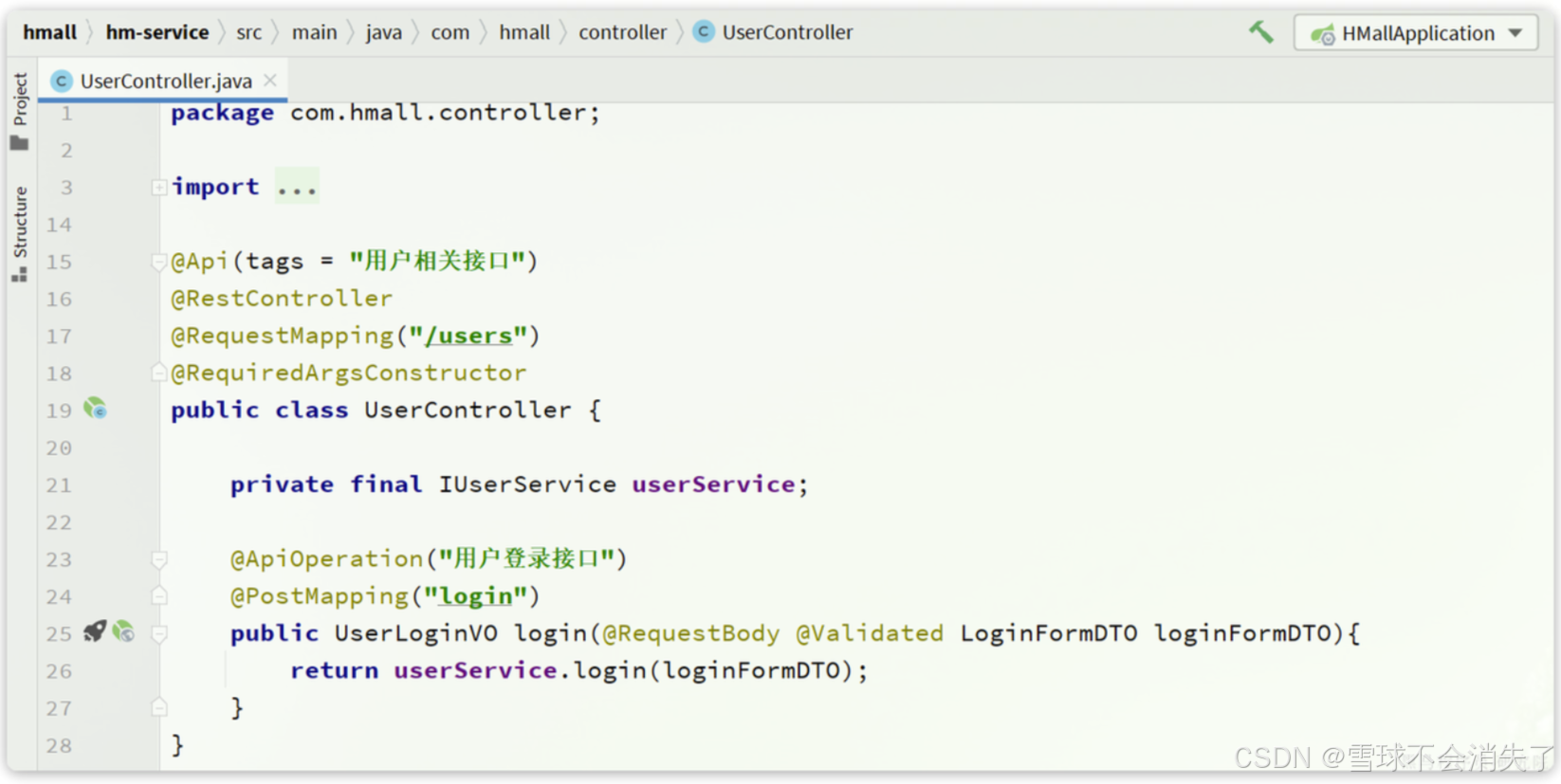
Task: Click the Java class icon on the file tab
Action: (62, 82)
